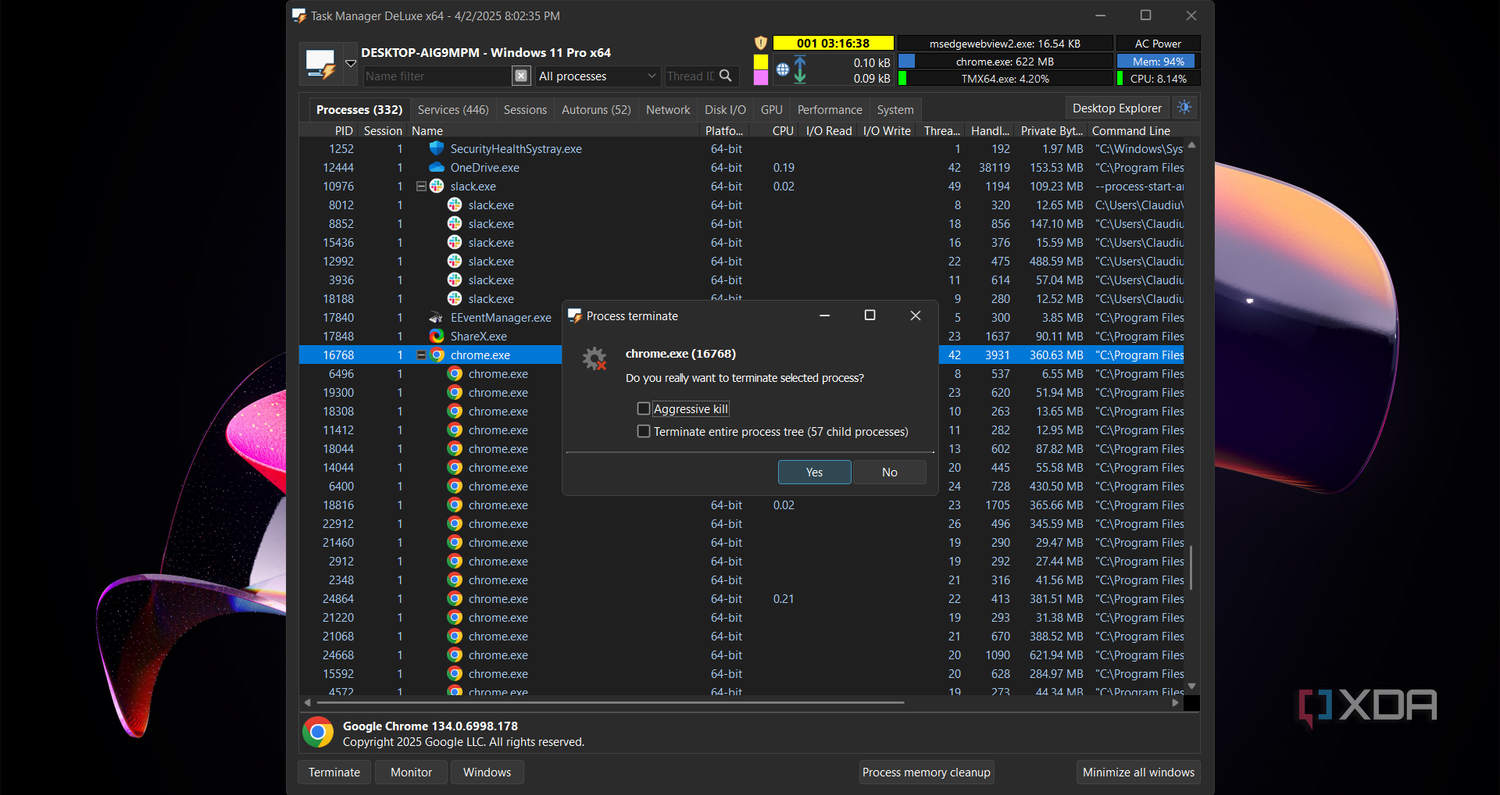Toggle the sun brightness theme icon
Image resolution: width=1500 pixels, height=795 pixels.
pos(1185,108)
